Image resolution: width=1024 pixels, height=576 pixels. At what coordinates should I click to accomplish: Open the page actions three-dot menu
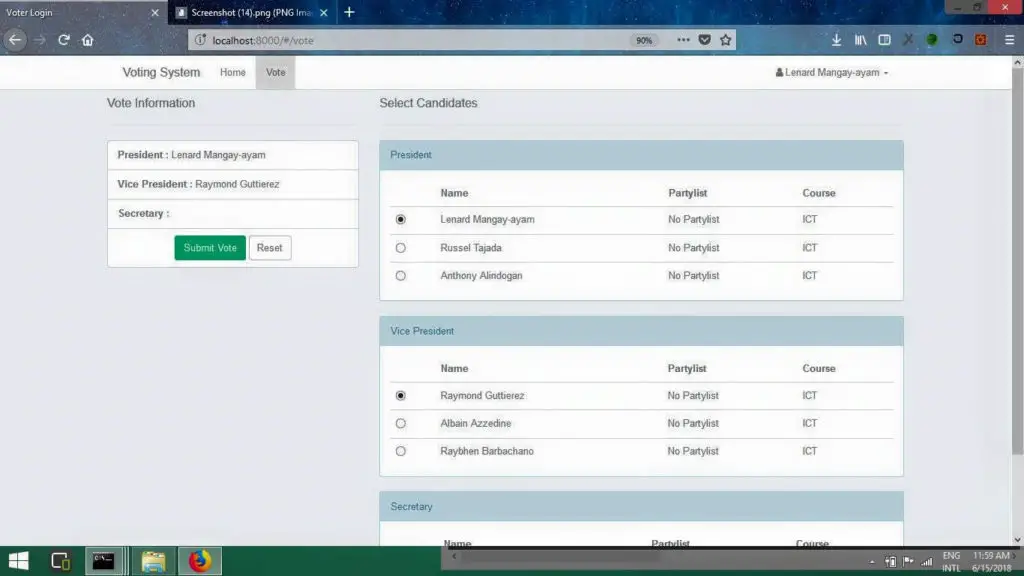pos(684,40)
